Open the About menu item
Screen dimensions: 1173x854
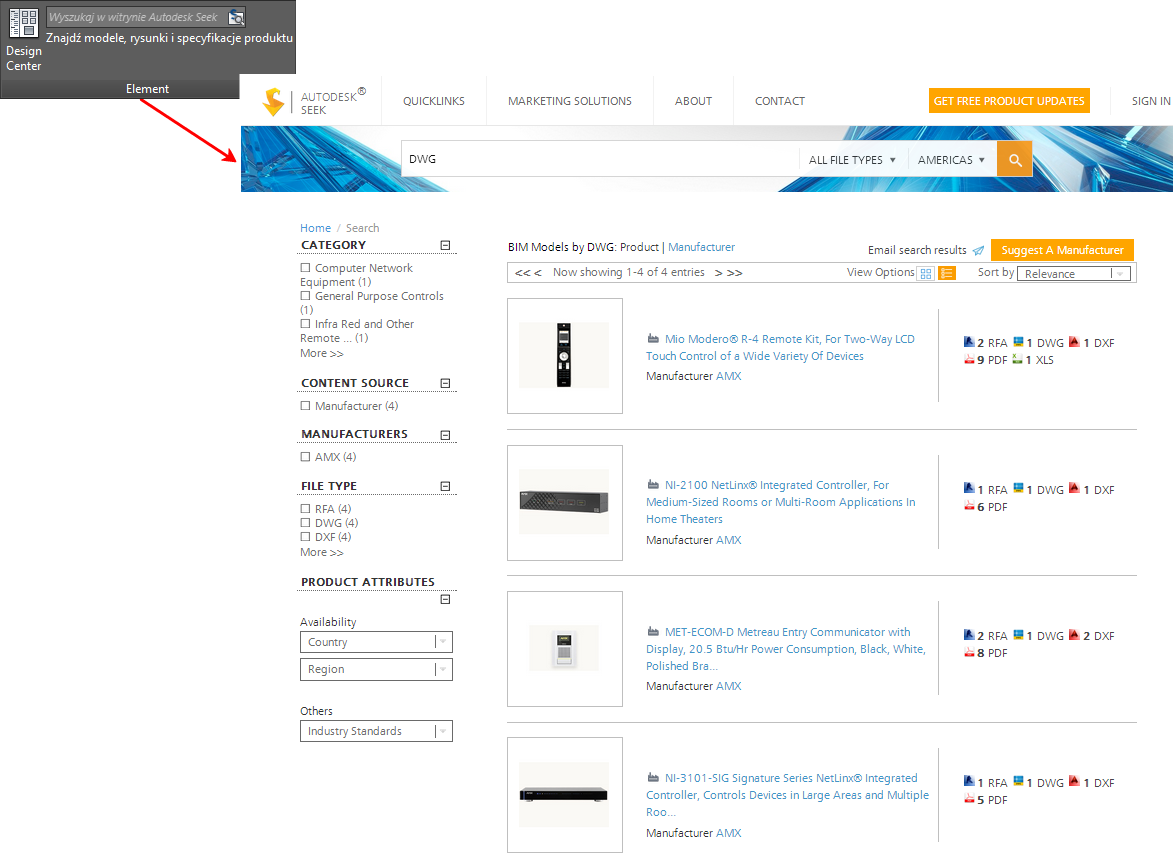(x=693, y=101)
